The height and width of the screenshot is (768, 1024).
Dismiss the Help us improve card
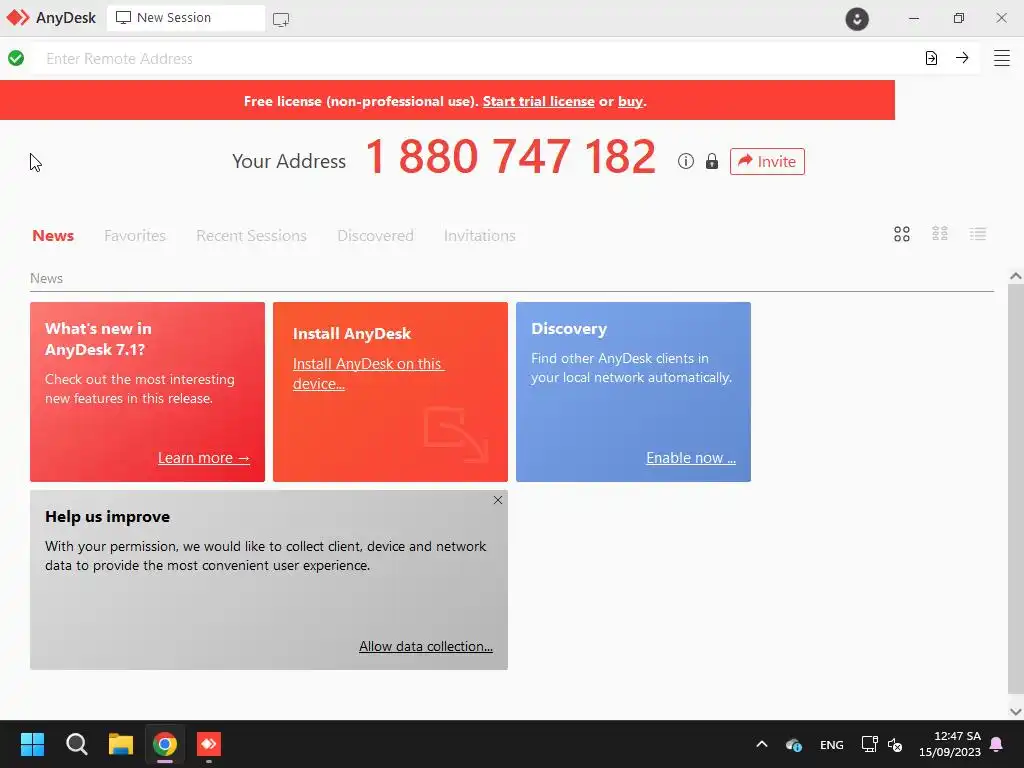(498, 500)
